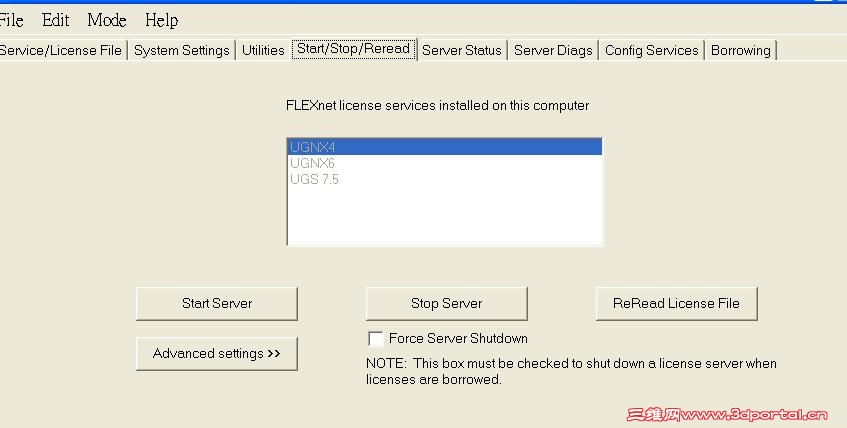Switch to the Config Services tab
Screen dimensions: 847x428
(x=651, y=50)
